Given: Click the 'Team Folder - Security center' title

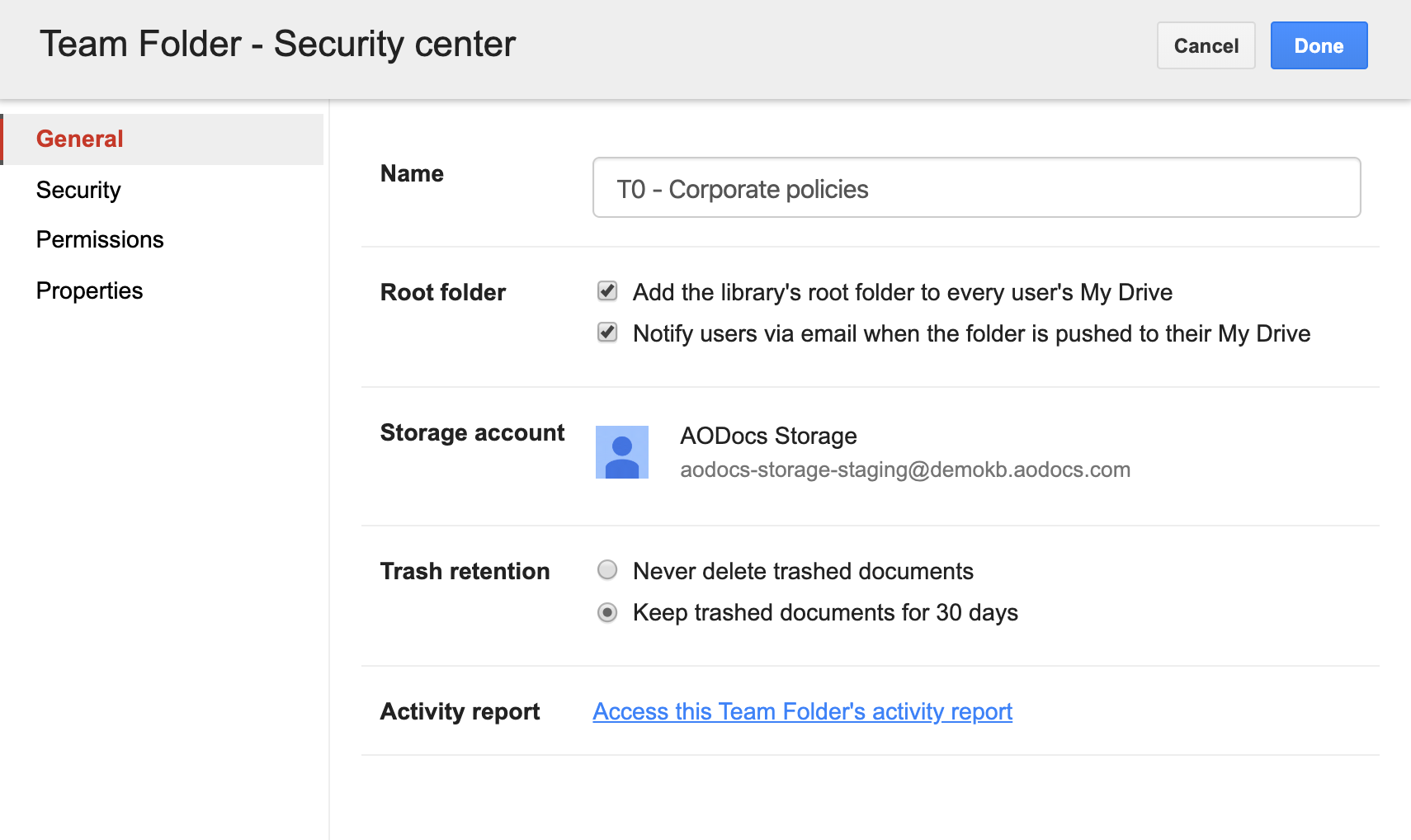Looking at the screenshot, I should (277, 44).
